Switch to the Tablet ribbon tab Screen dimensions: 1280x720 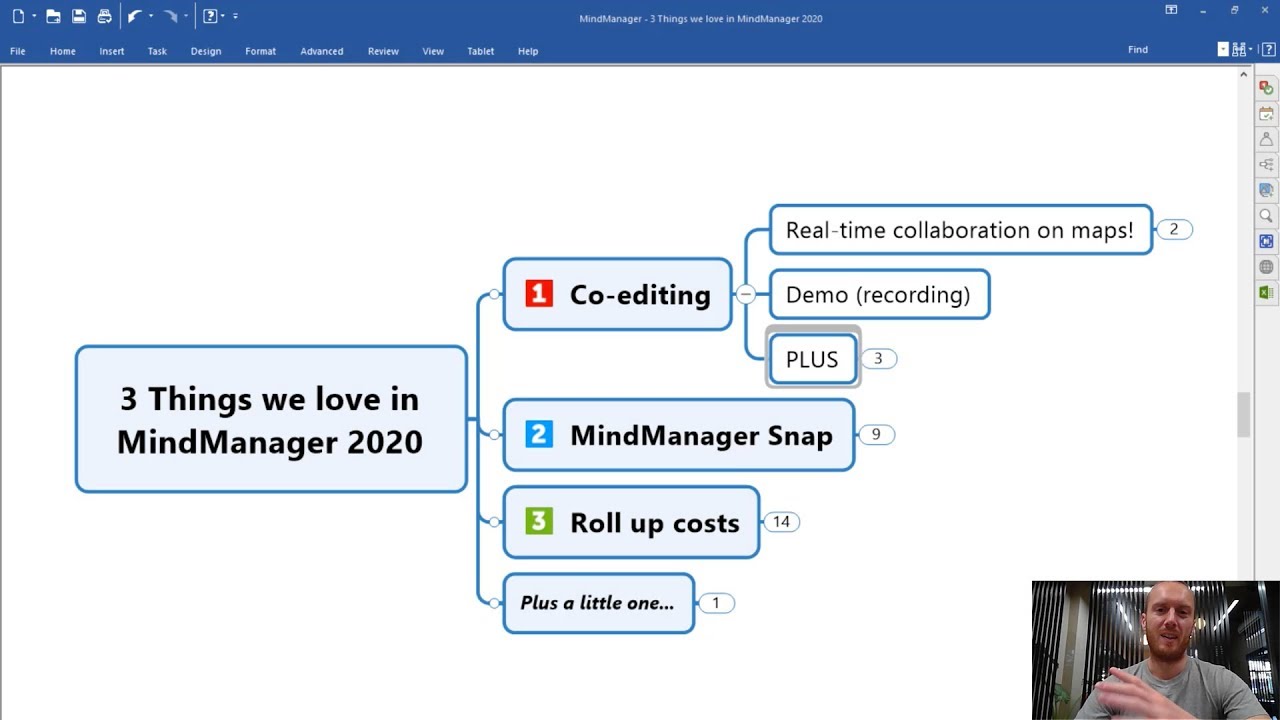pyautogui.click(x=481, y=51)
